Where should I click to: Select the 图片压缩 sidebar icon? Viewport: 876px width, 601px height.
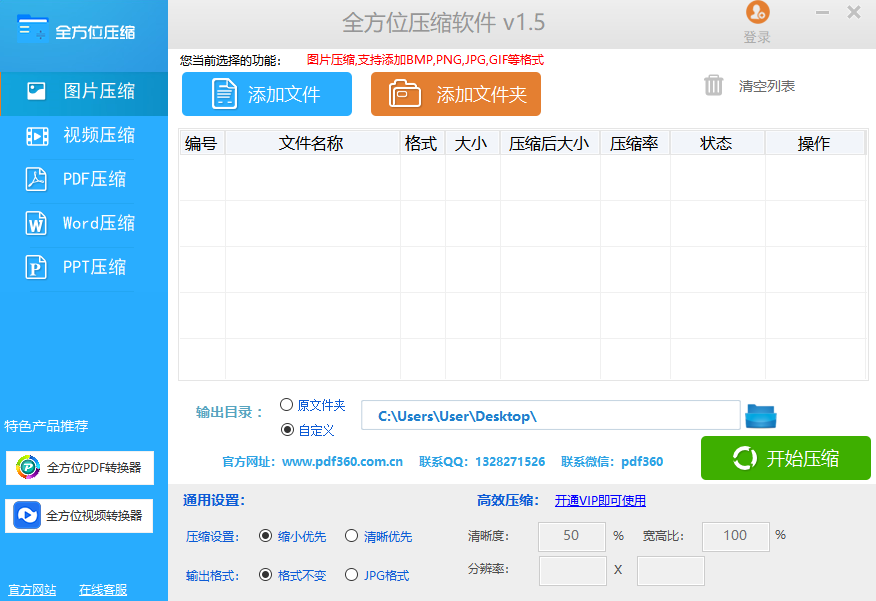(39, 90)
